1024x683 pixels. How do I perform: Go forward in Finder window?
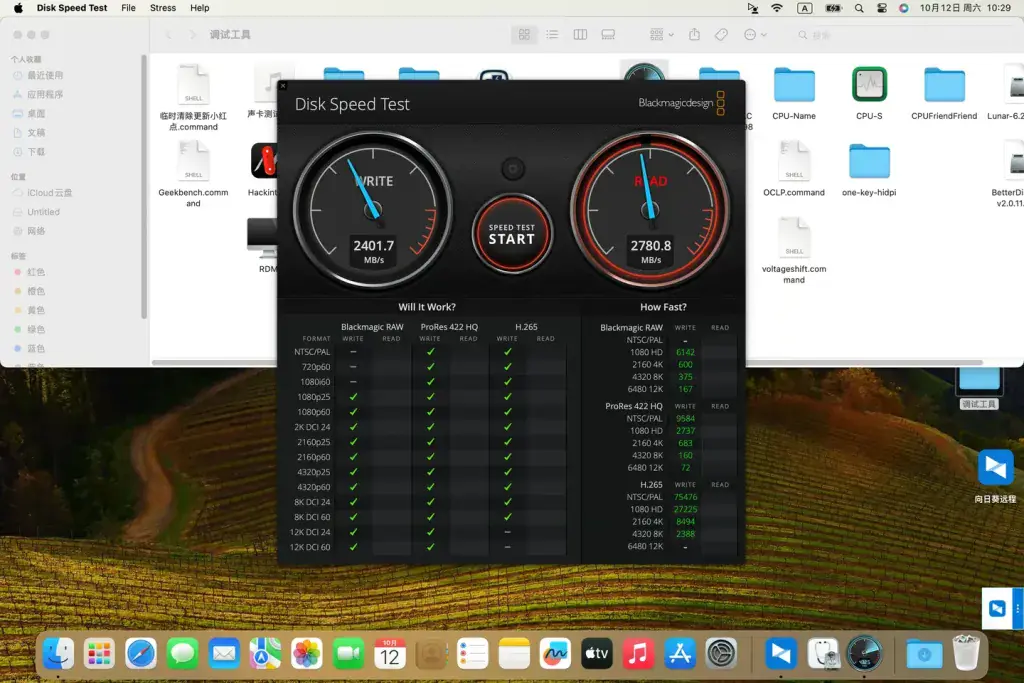coord(192,35)
